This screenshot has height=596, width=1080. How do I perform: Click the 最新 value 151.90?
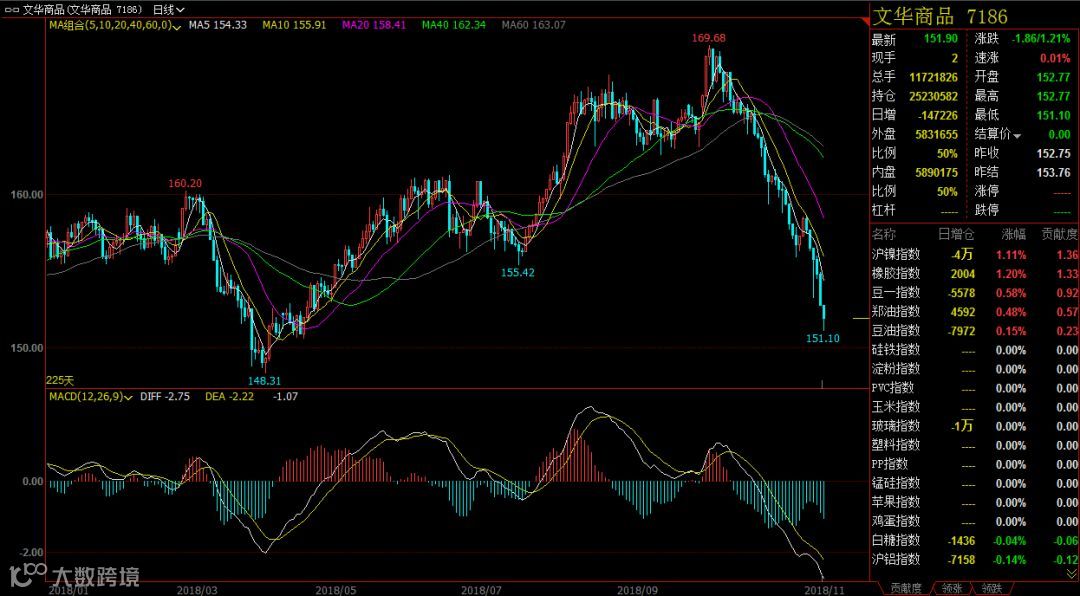point(942,40)
